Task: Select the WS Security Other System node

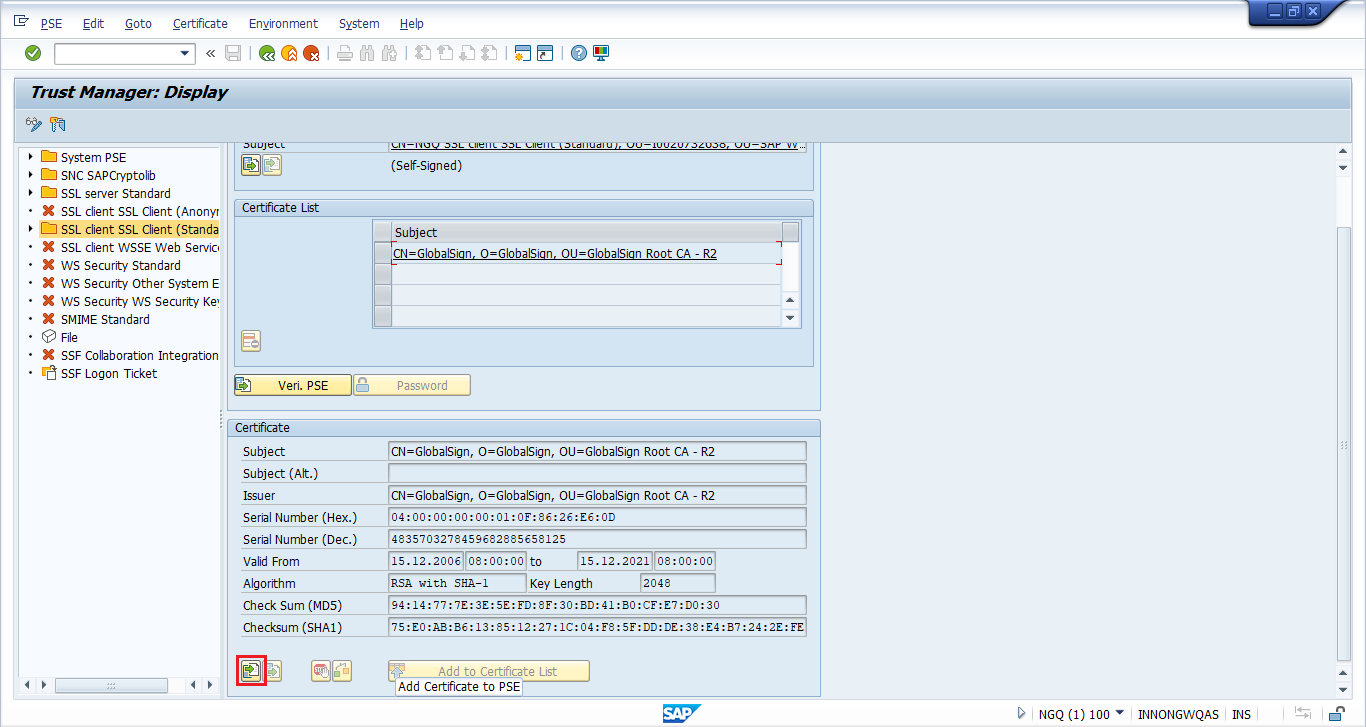Action: click(139, 283)
